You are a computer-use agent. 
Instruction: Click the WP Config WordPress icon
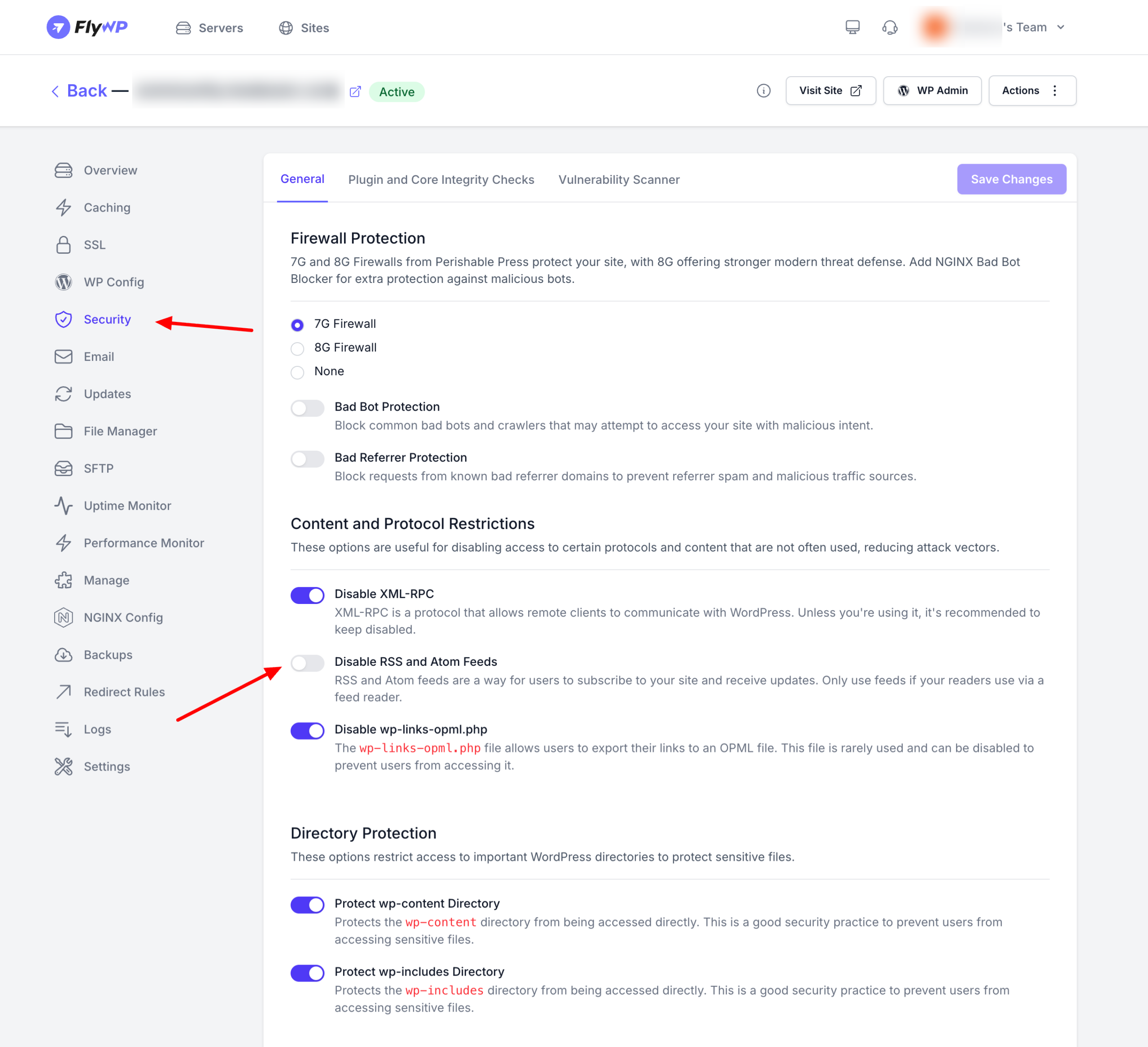click(63, 282)
